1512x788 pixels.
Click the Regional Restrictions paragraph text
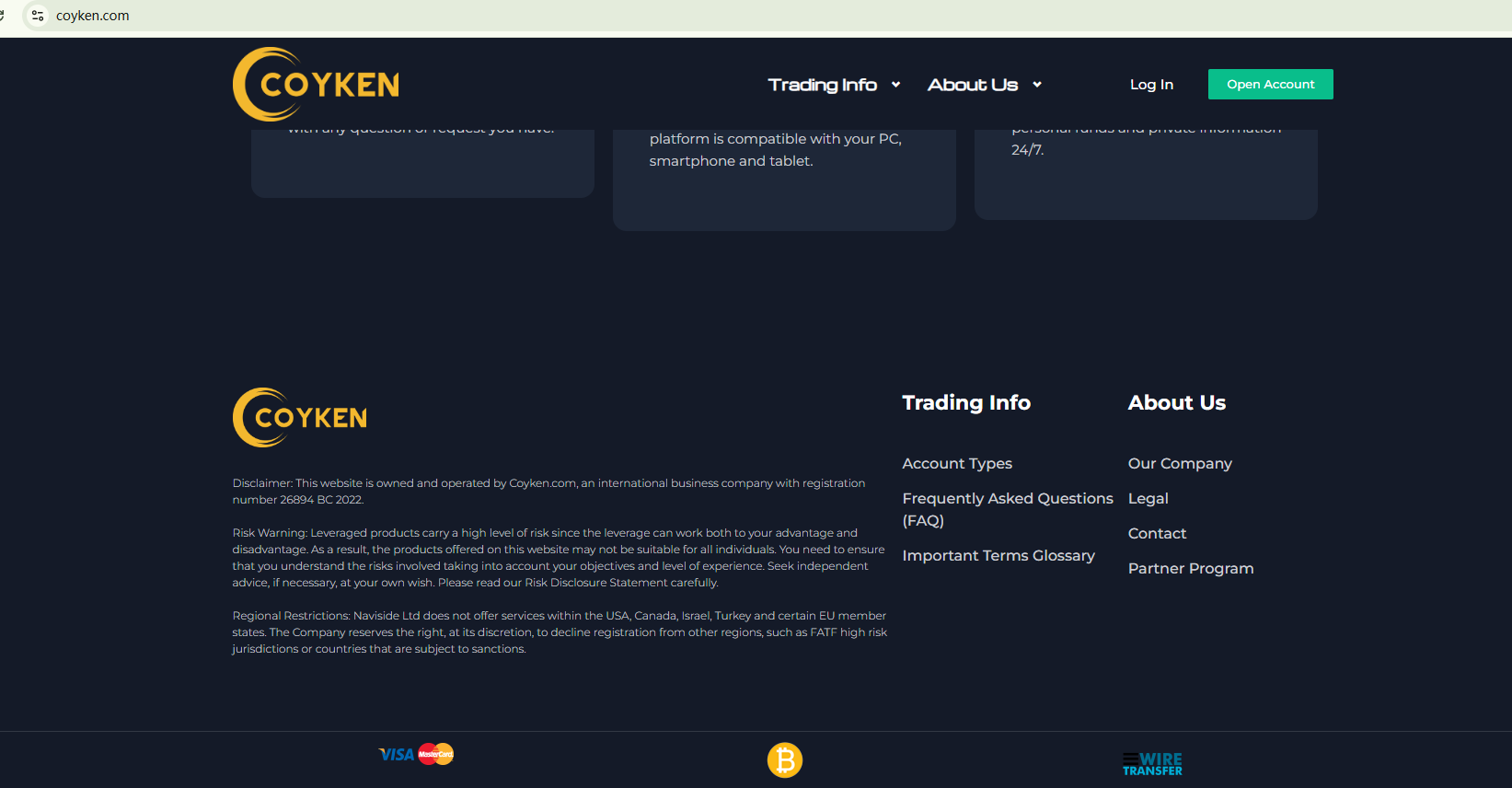click(x=560, y=632)
